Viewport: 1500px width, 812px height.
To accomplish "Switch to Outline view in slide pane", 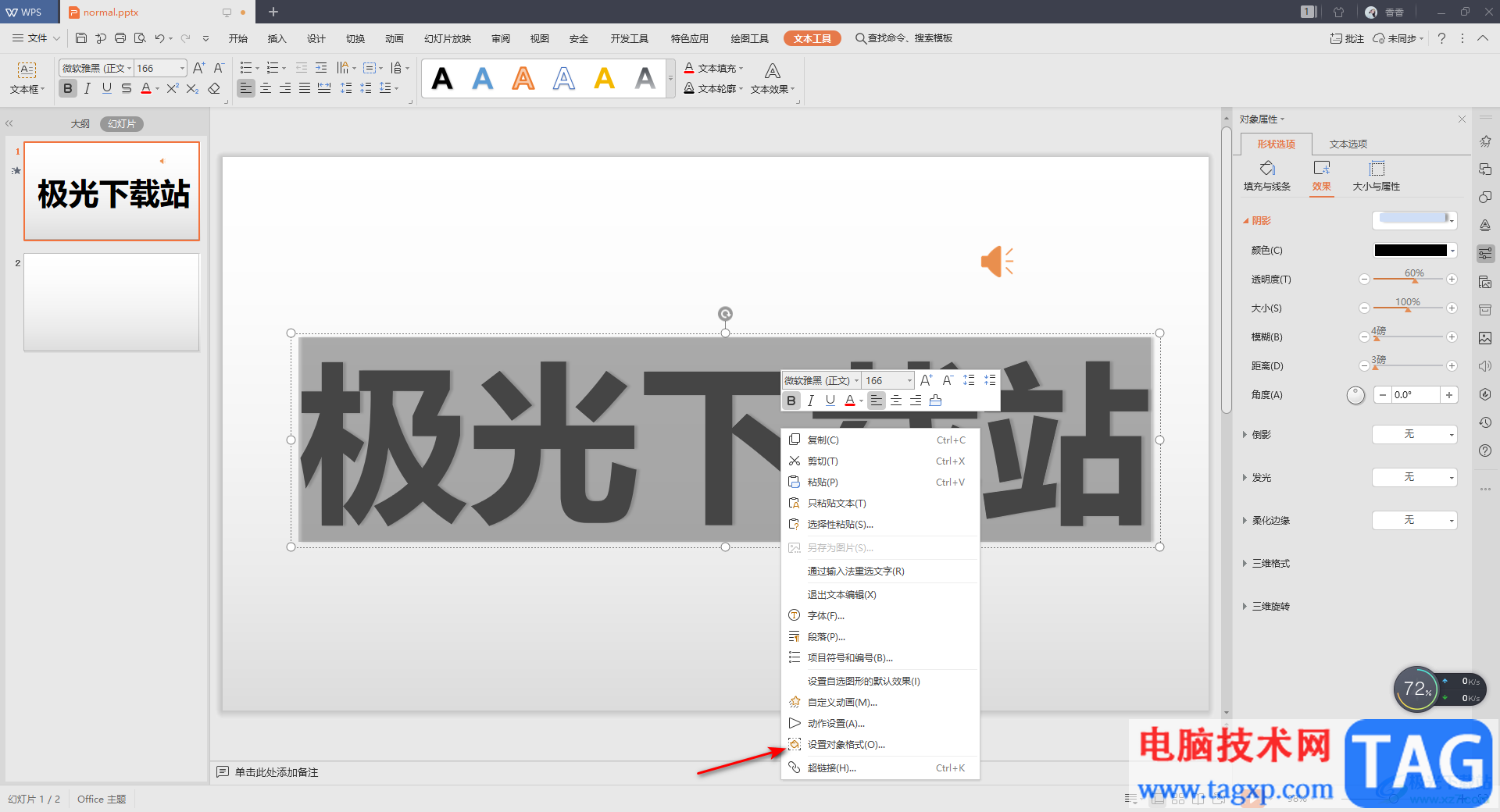I will pos(80,124).
